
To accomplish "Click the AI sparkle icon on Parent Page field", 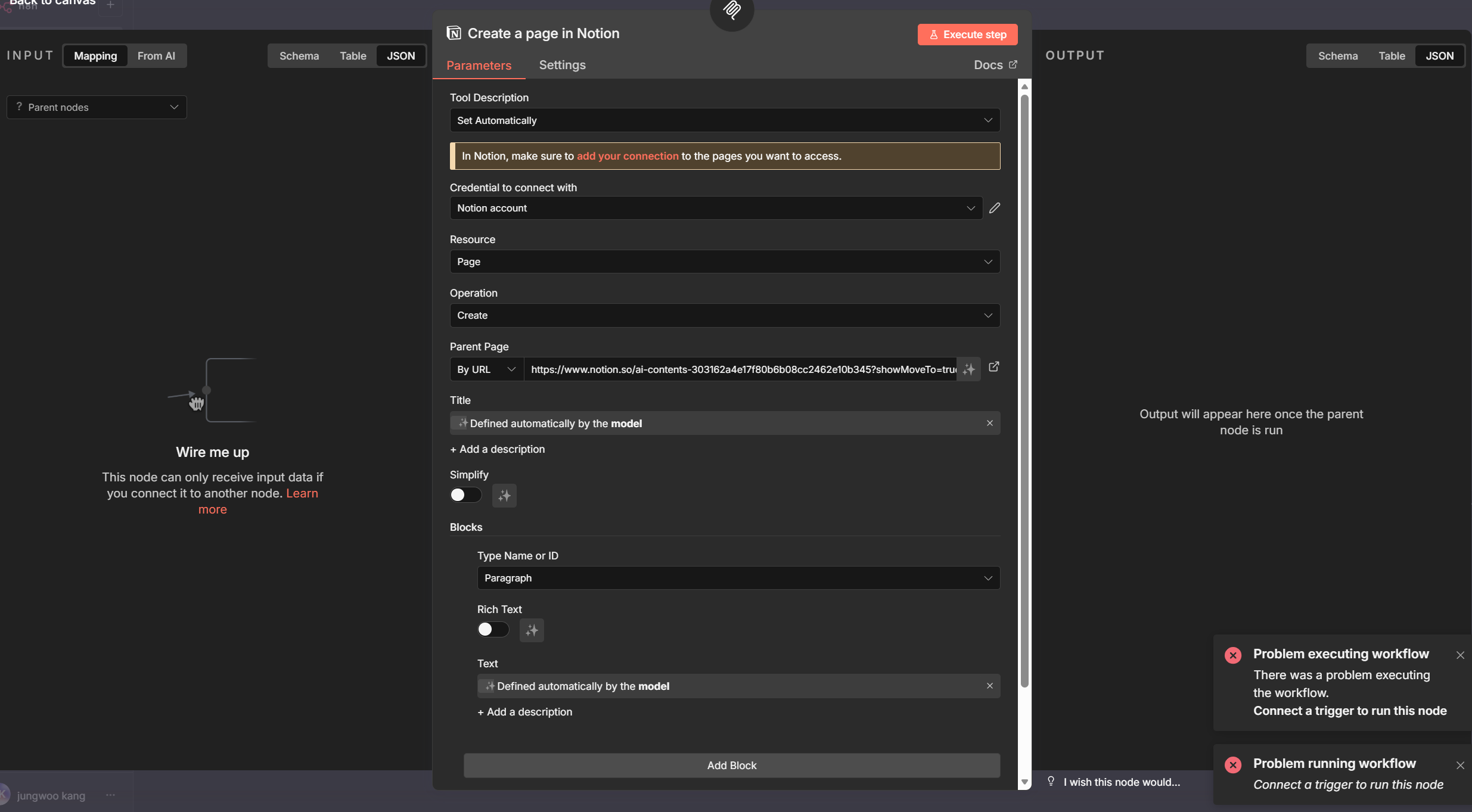I will pyautogui.click(x=969, y=369).
